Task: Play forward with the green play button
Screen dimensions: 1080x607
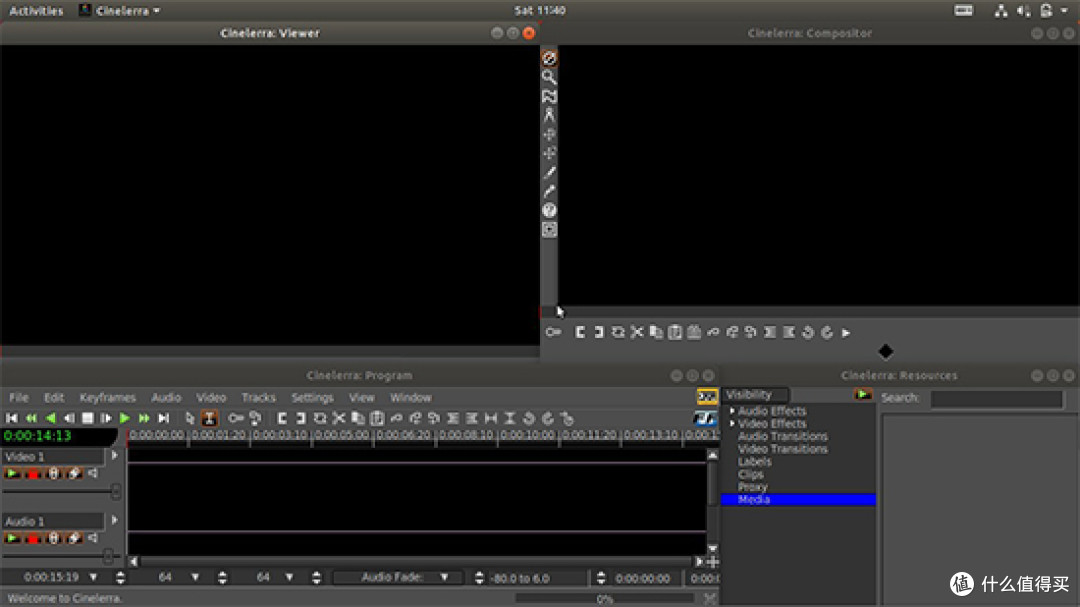Action: click(x=125, y=418)
